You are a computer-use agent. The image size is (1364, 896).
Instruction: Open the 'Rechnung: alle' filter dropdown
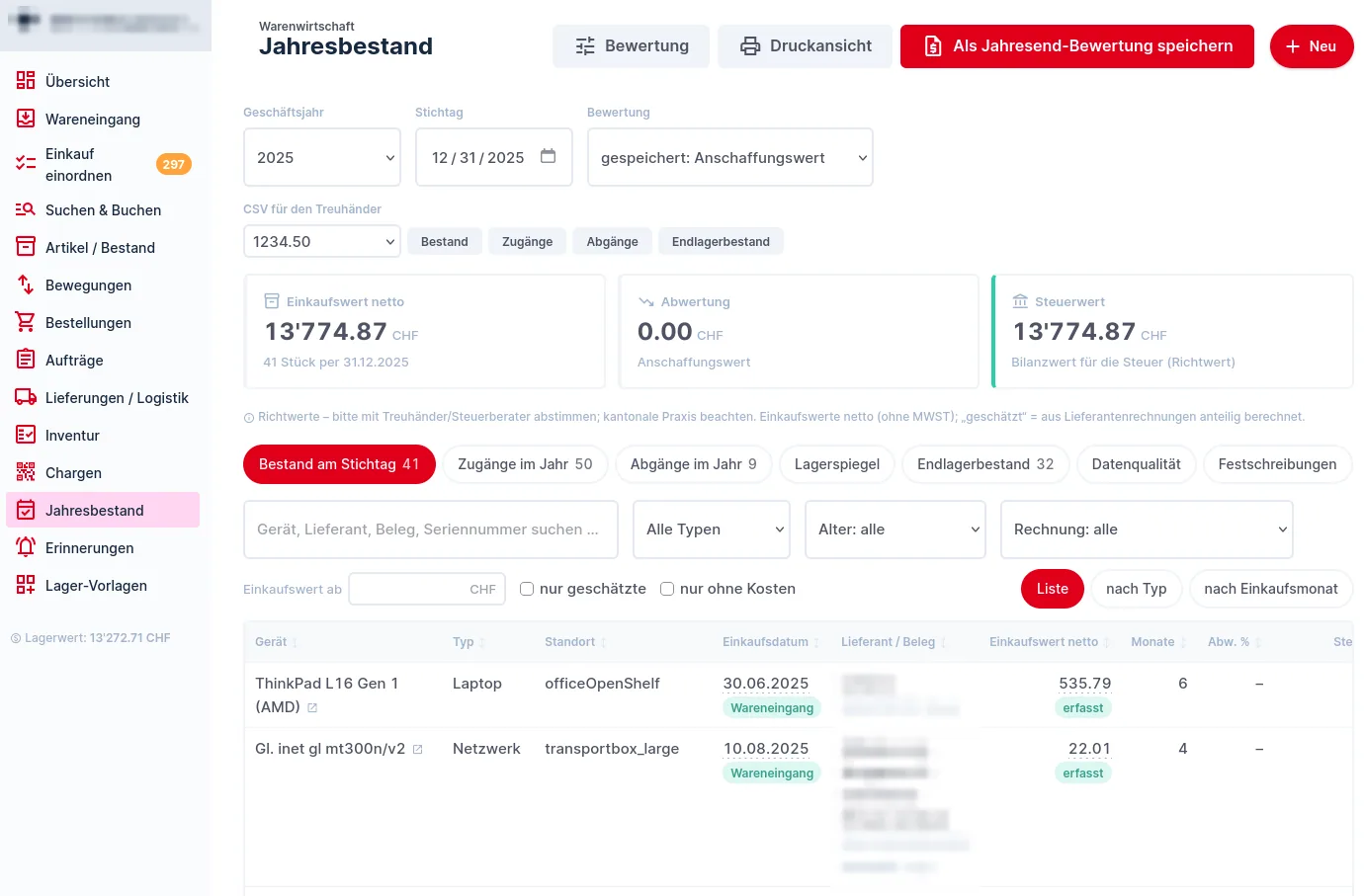[1147, 529]
